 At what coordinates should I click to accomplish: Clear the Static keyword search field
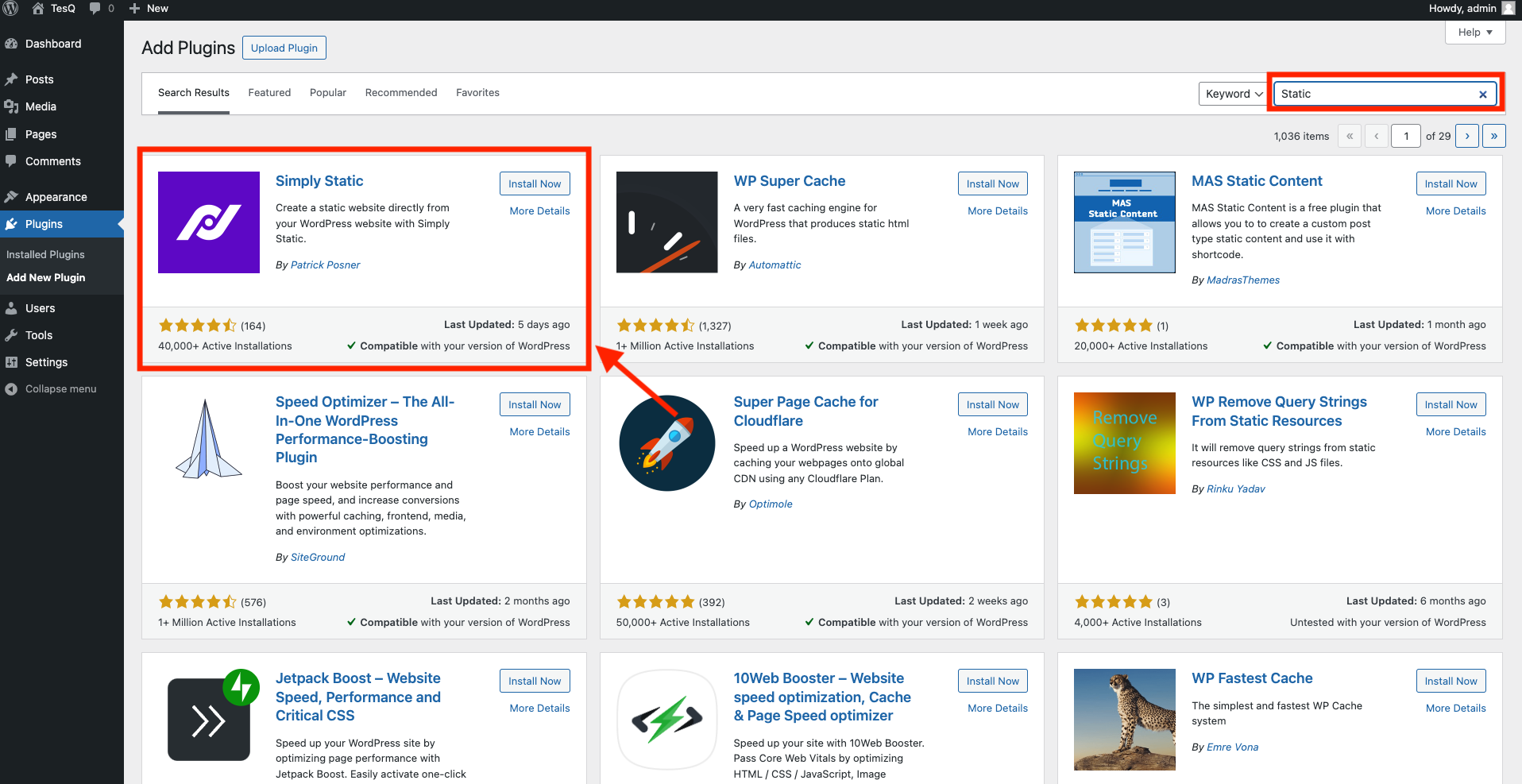(1482, 94)
